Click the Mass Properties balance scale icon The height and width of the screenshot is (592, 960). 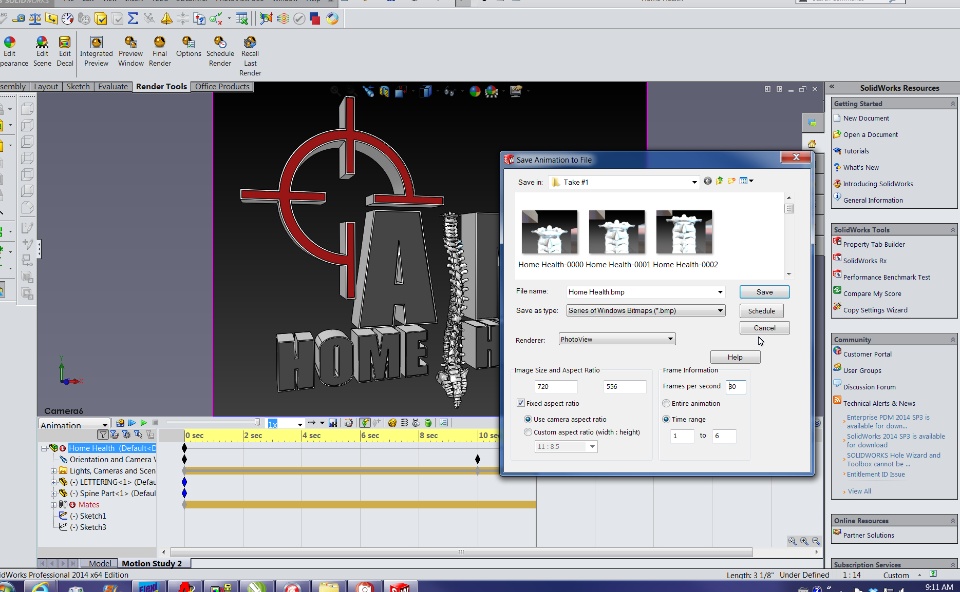point(35,19)
